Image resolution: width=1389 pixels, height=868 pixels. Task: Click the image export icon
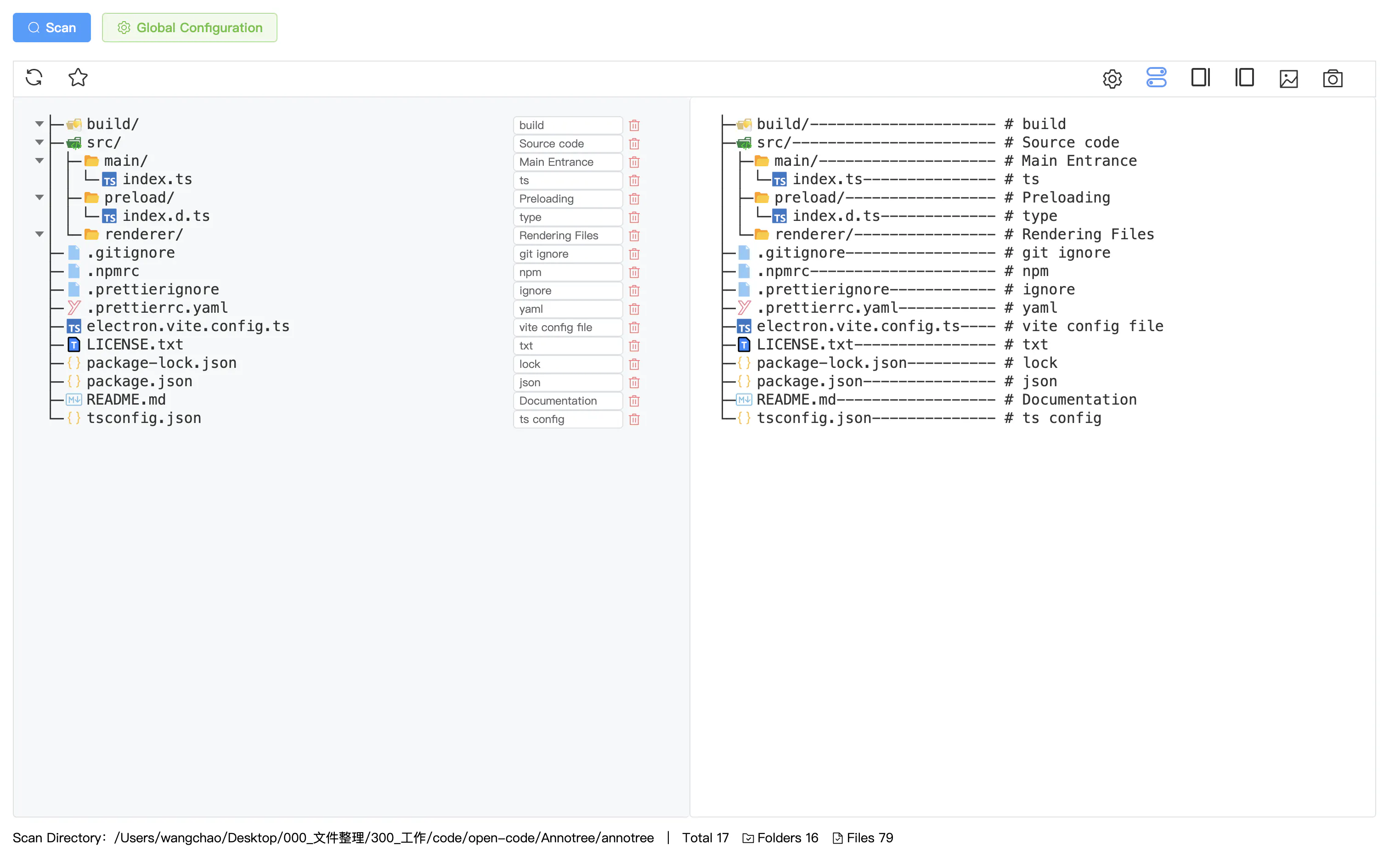tap(1288, 79)
